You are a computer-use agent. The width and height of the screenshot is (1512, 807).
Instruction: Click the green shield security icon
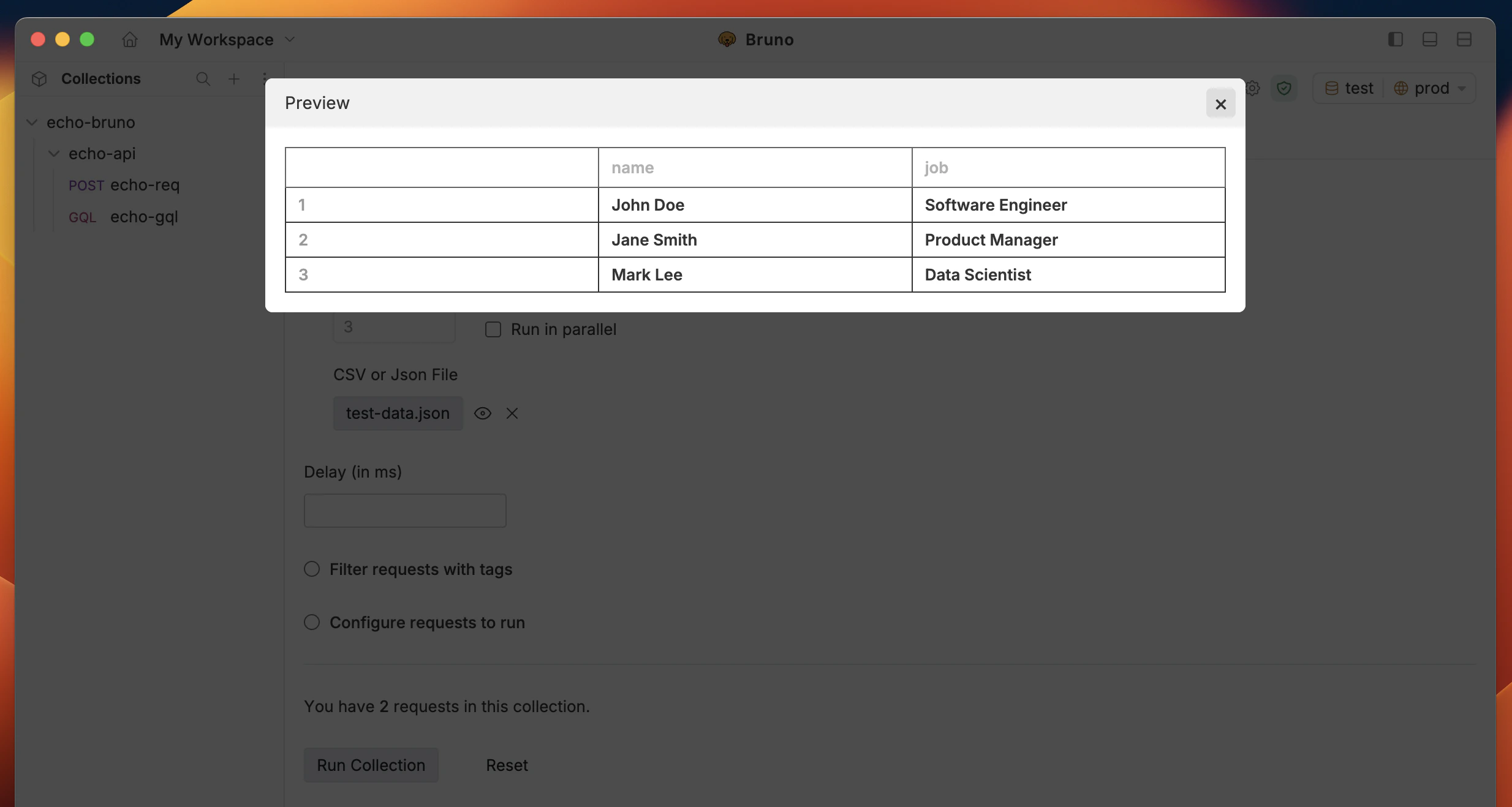(1284, 89)
